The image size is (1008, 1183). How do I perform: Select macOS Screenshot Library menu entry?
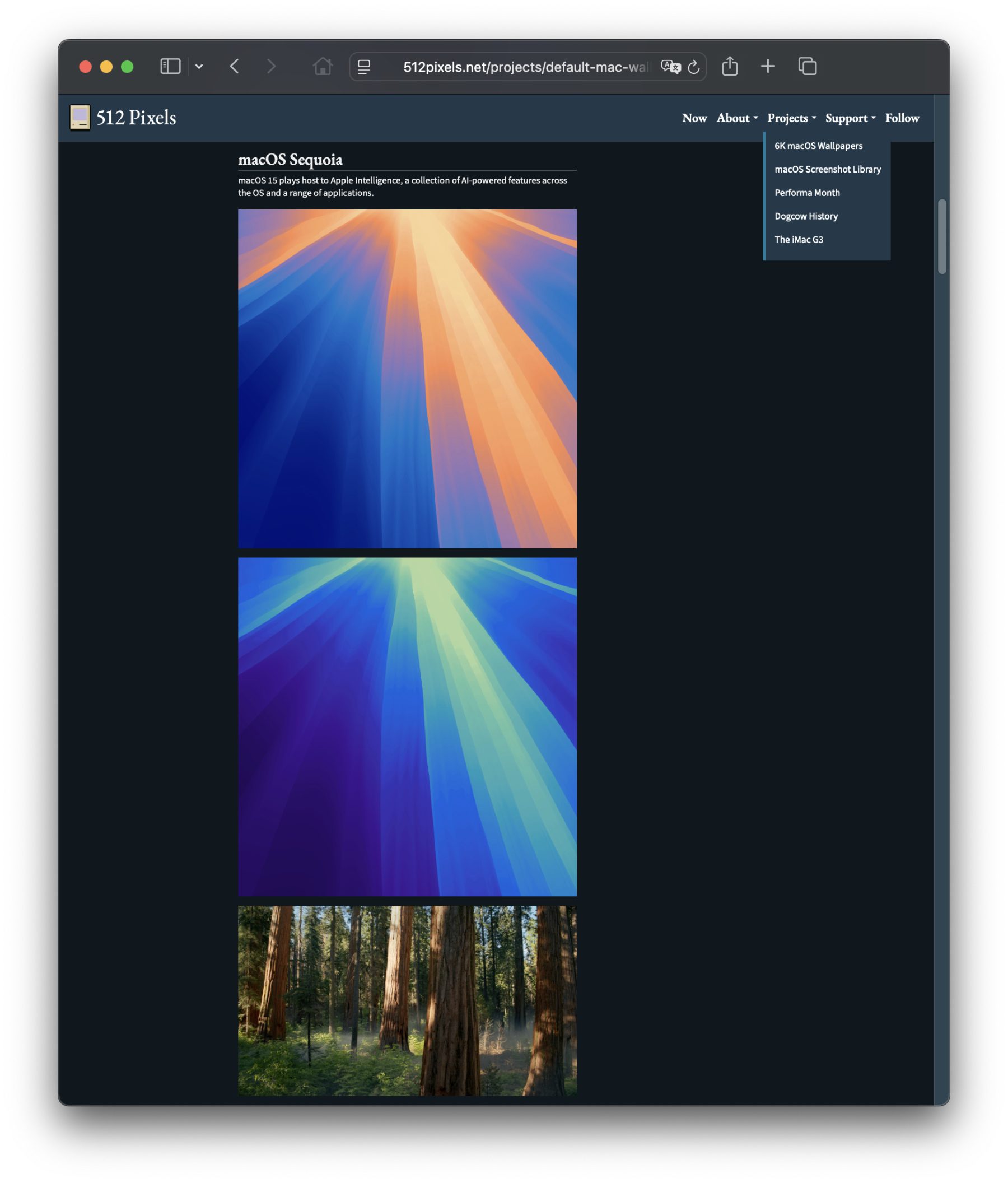(x=827, y=169)
